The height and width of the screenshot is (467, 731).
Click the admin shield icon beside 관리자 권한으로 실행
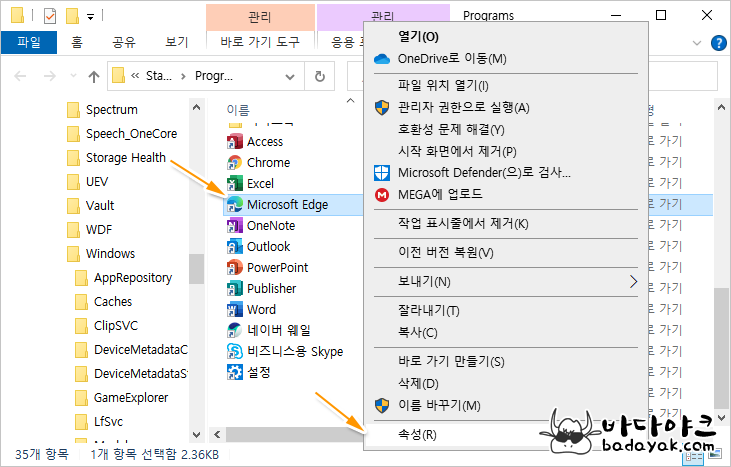(x=382, y=108)
